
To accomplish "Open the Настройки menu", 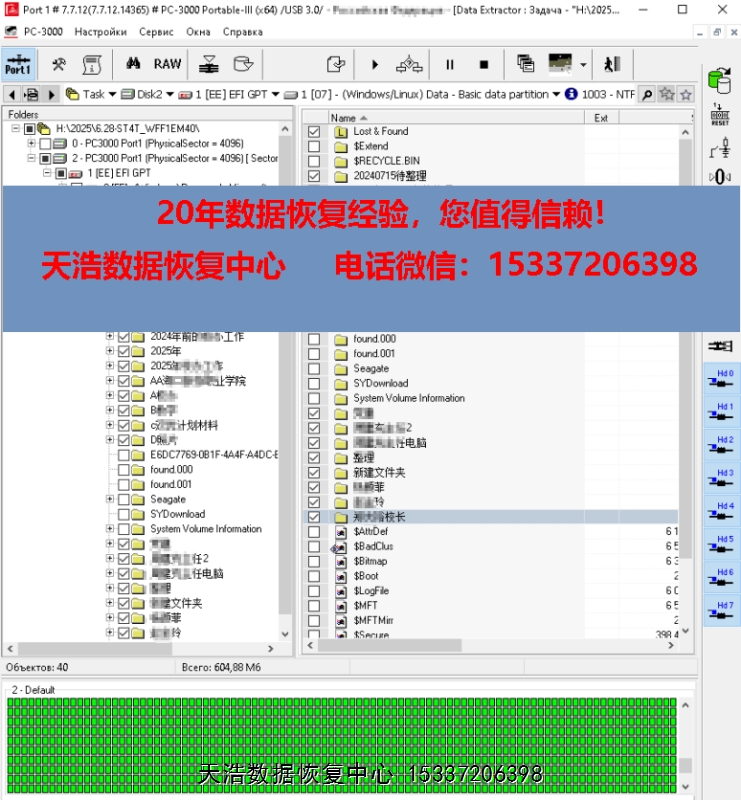I will point(101,32).
